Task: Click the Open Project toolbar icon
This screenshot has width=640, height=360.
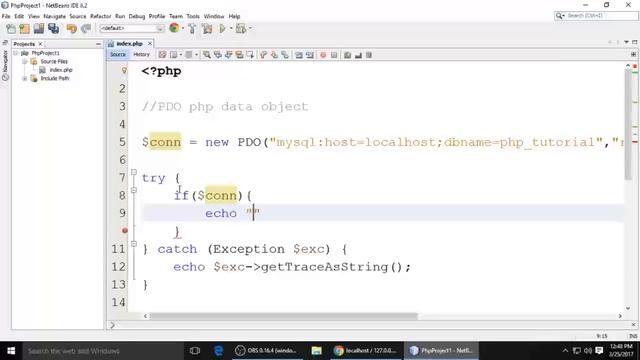Action: [x=39, y=29]
